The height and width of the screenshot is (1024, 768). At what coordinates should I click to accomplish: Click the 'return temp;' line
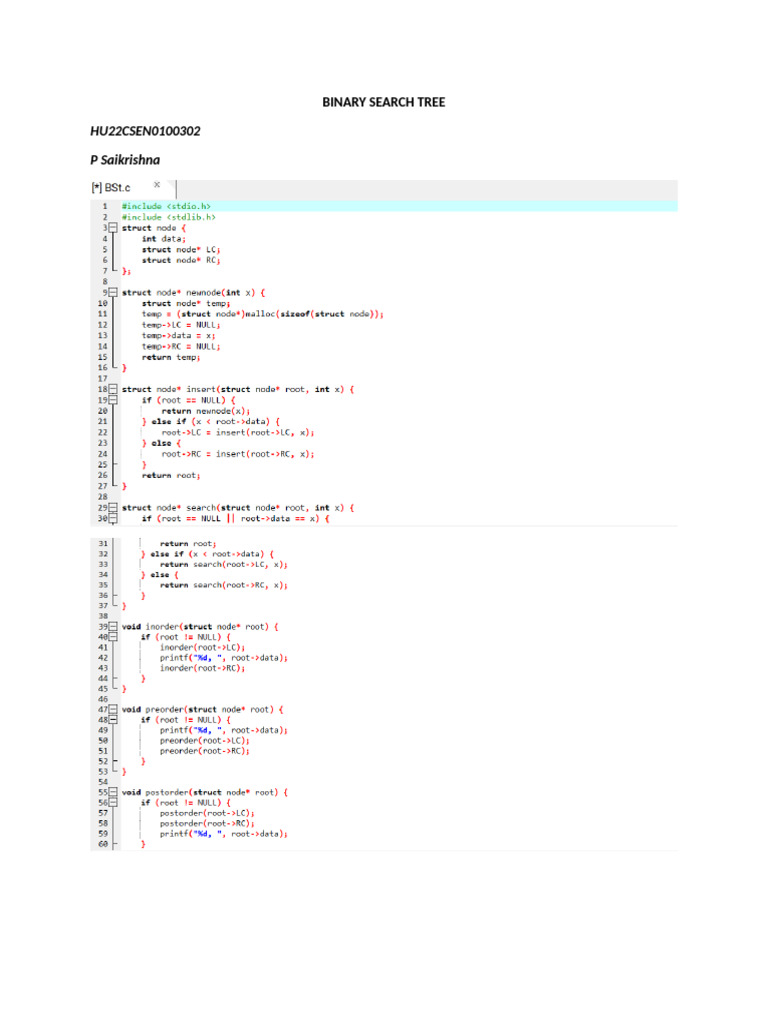click(x=171, y=357)
